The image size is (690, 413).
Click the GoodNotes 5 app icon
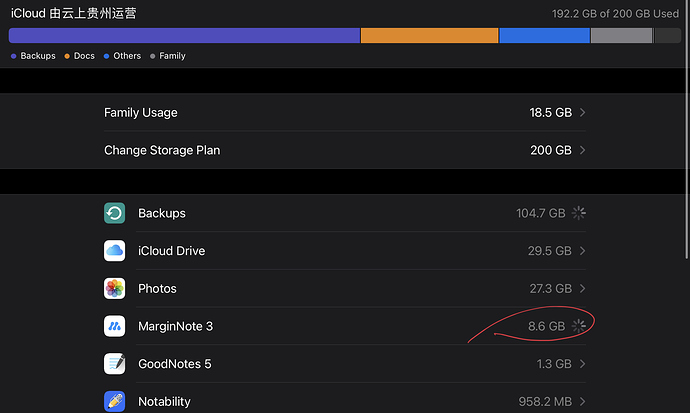[x=114, y=364]
